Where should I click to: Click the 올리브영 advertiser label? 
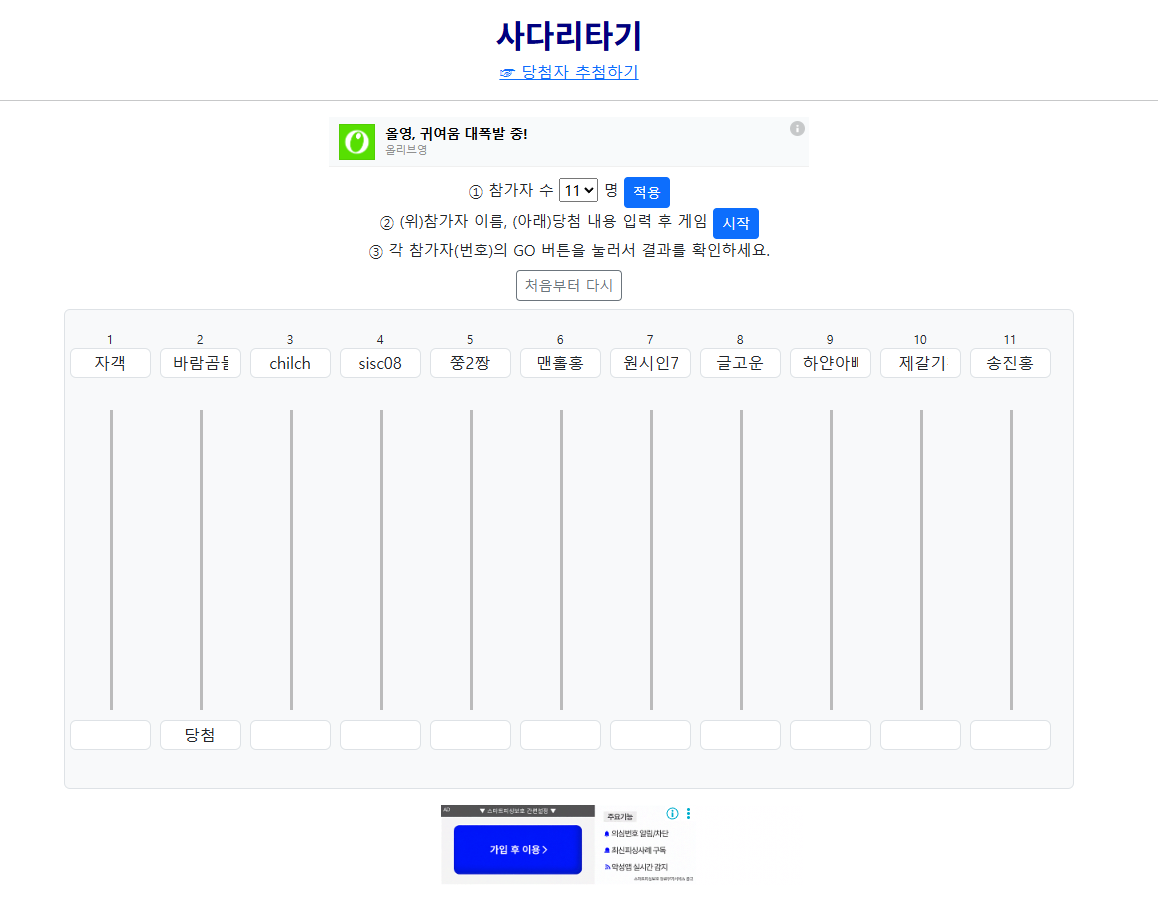[x=406, y=150]
